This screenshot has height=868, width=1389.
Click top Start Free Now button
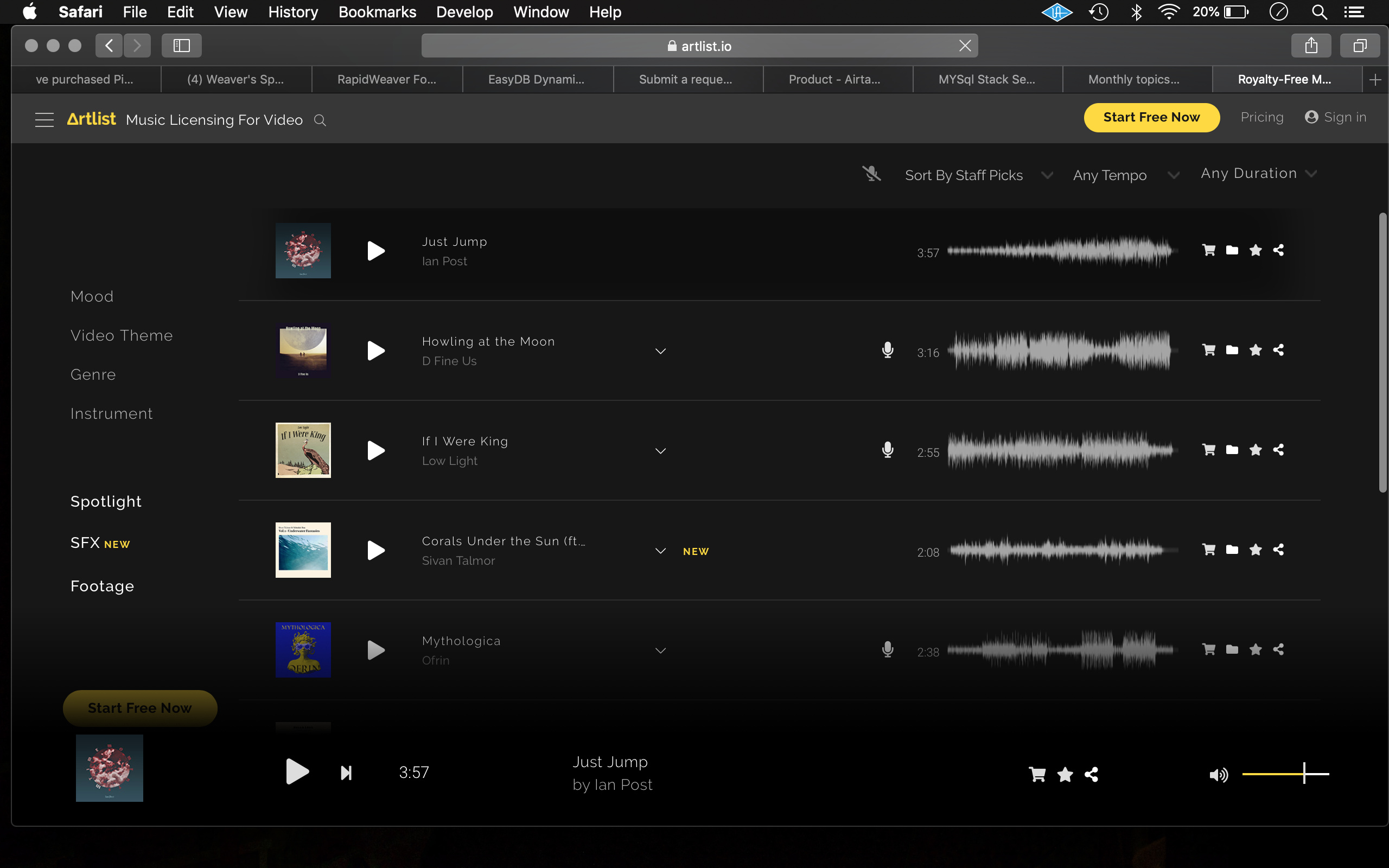(x=1151, y=117)
